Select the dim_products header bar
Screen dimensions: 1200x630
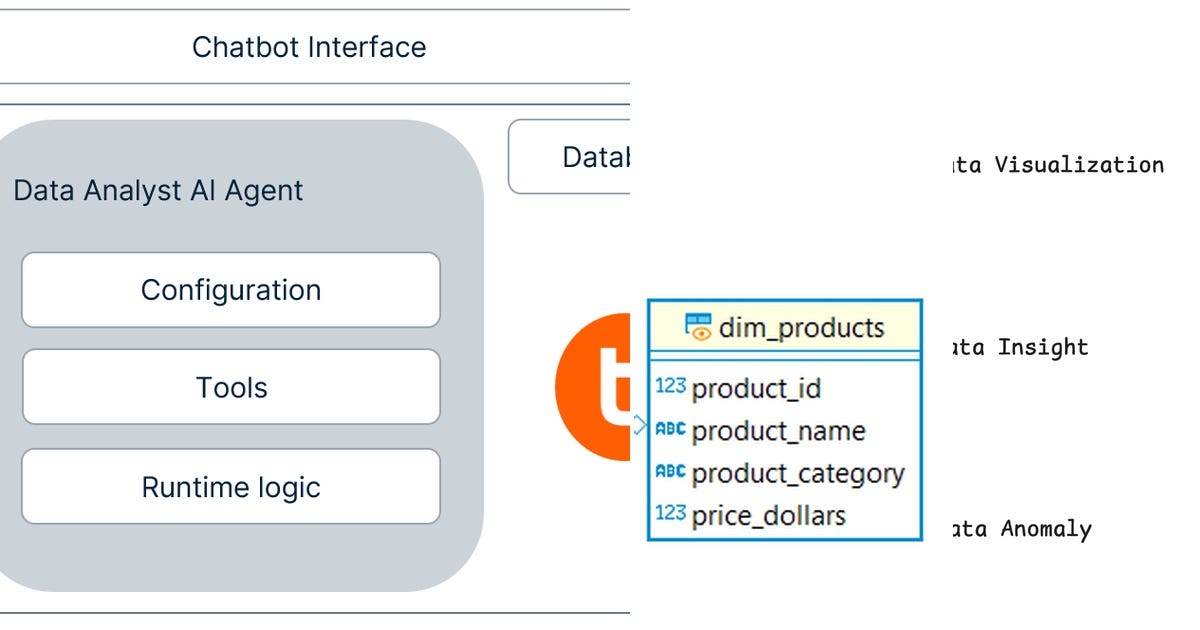[785, 327]
